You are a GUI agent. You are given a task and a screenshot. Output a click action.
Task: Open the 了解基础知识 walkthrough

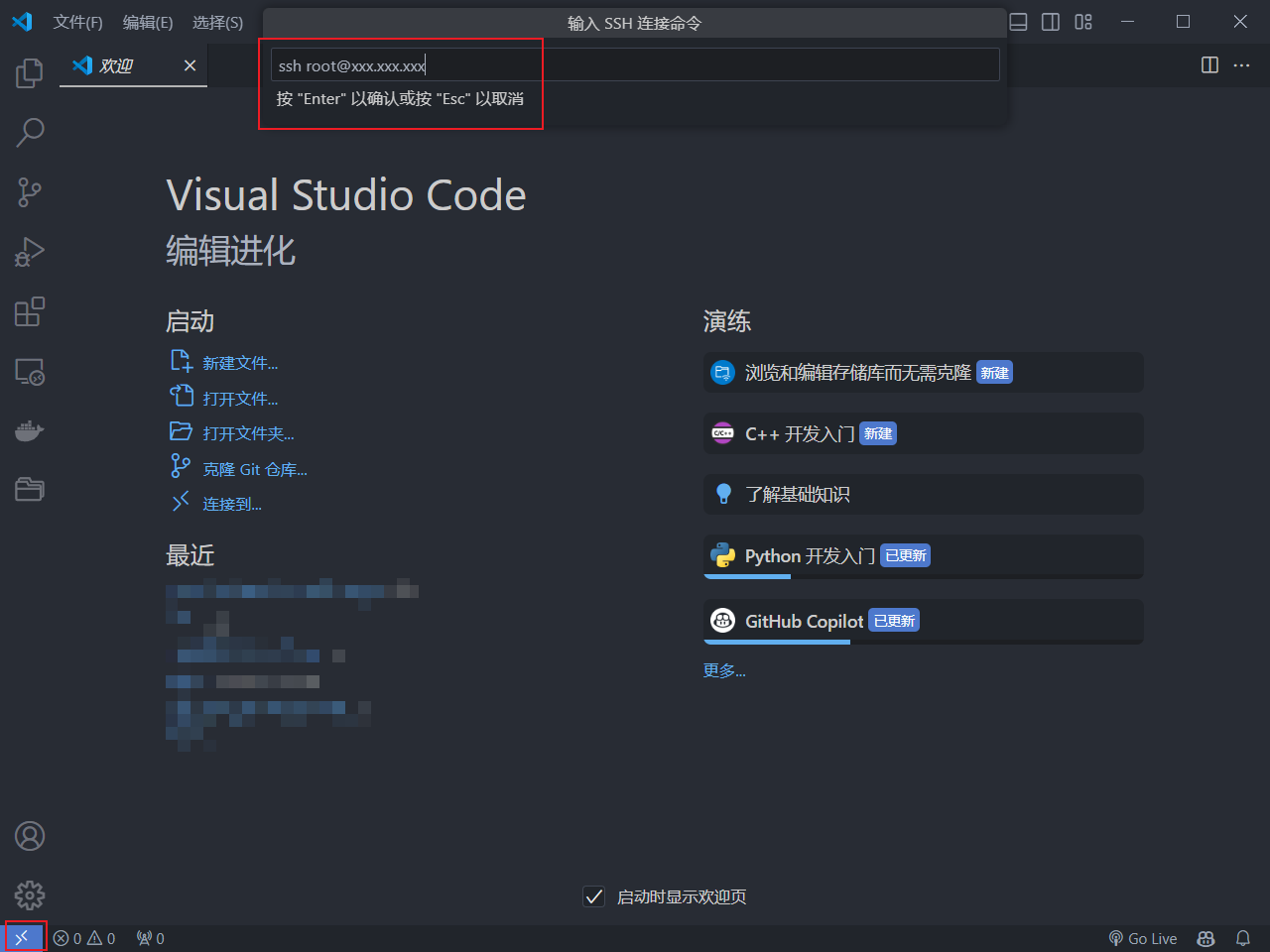924,494
